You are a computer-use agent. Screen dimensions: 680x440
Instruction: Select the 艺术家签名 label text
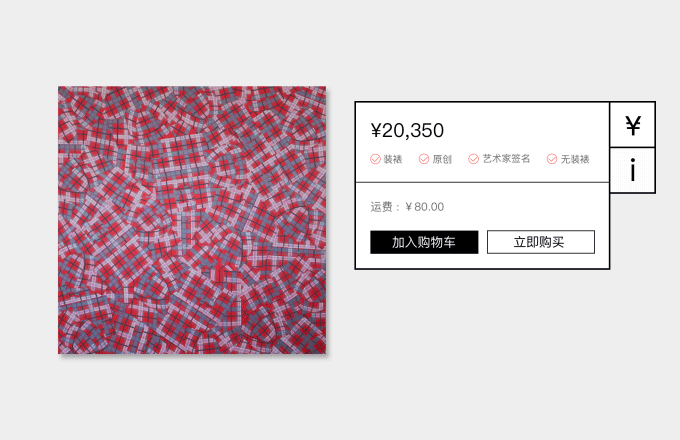click(506, 159)
